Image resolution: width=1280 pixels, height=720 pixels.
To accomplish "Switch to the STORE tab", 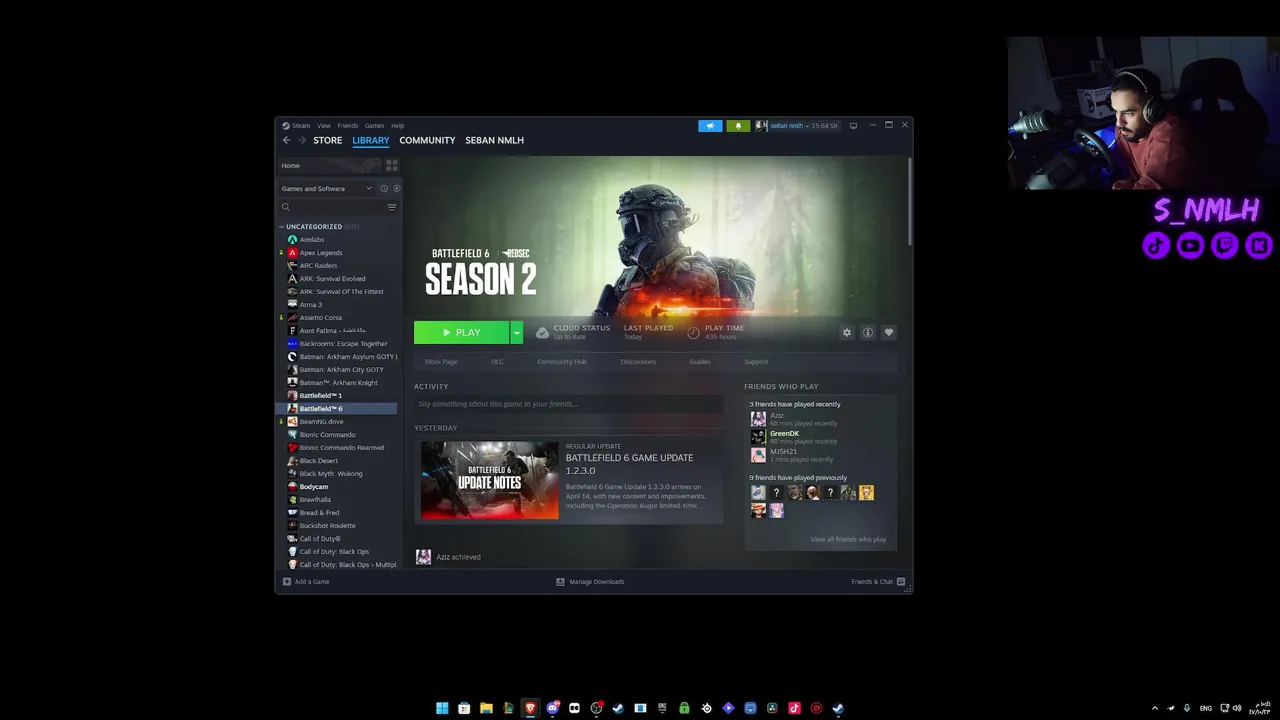I will (x=328, y=140).
